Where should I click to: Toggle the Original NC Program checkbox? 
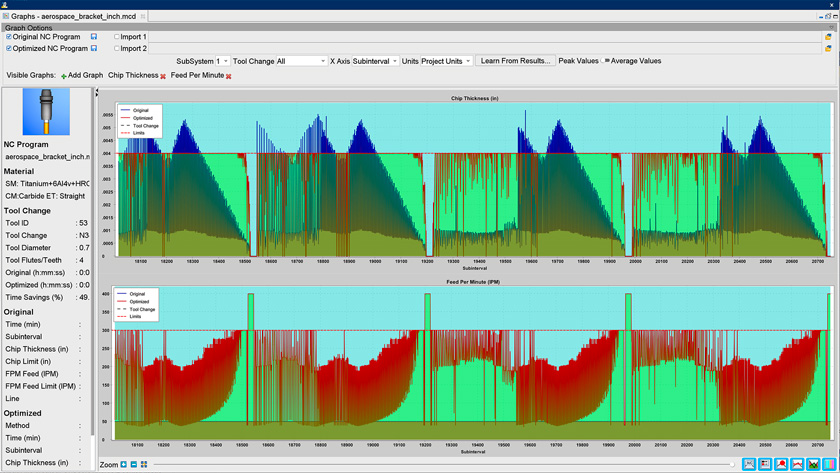click(x=9, y=37)
